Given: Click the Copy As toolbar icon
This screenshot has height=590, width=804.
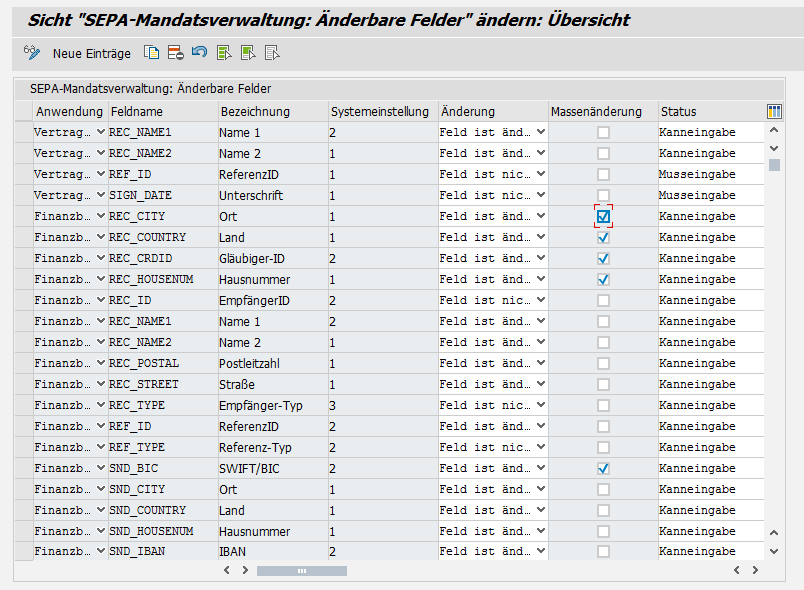Looking at the screenshot, I should [x=151, y=53].
